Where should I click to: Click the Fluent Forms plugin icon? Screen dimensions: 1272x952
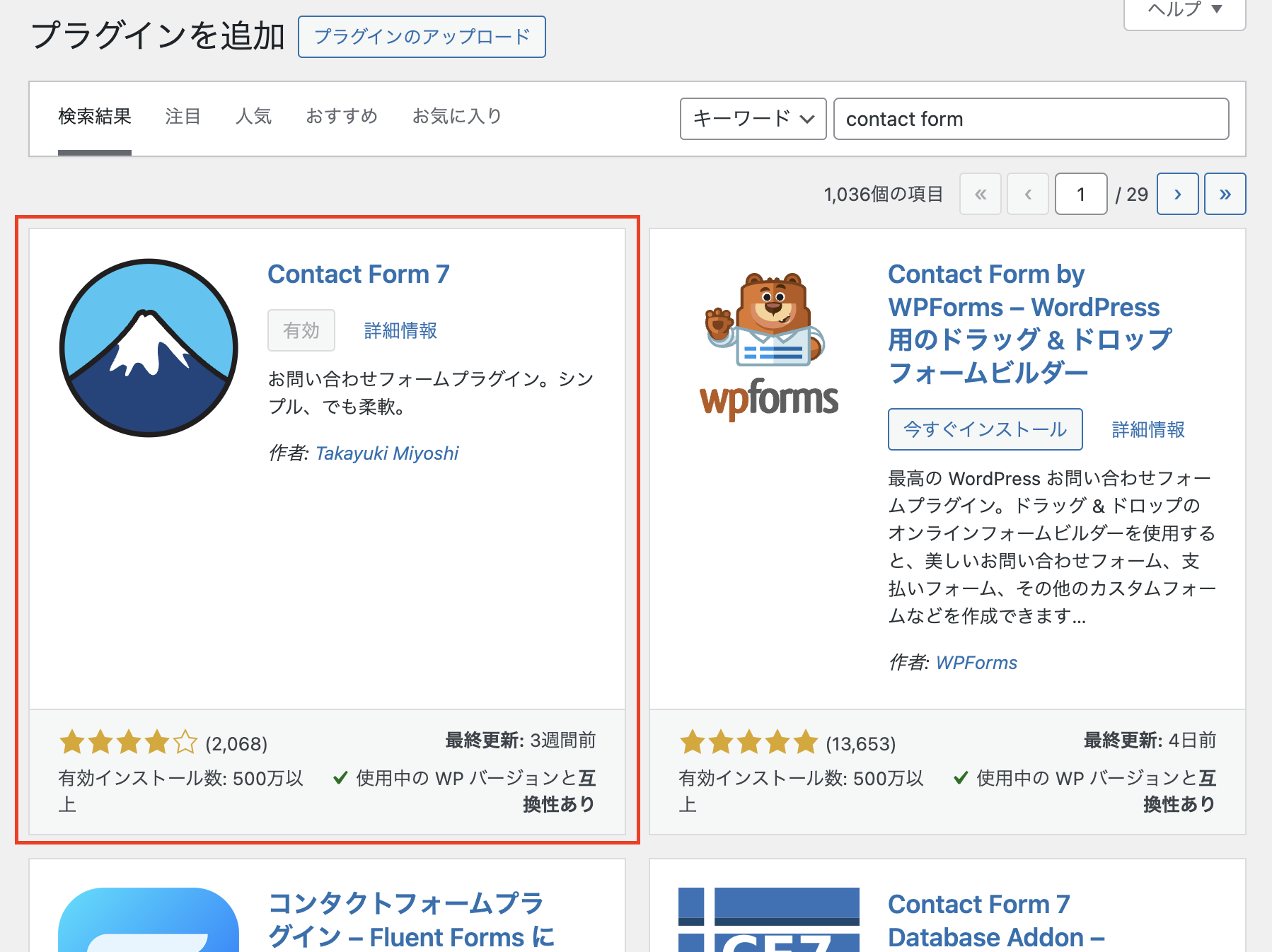(149, 919)
